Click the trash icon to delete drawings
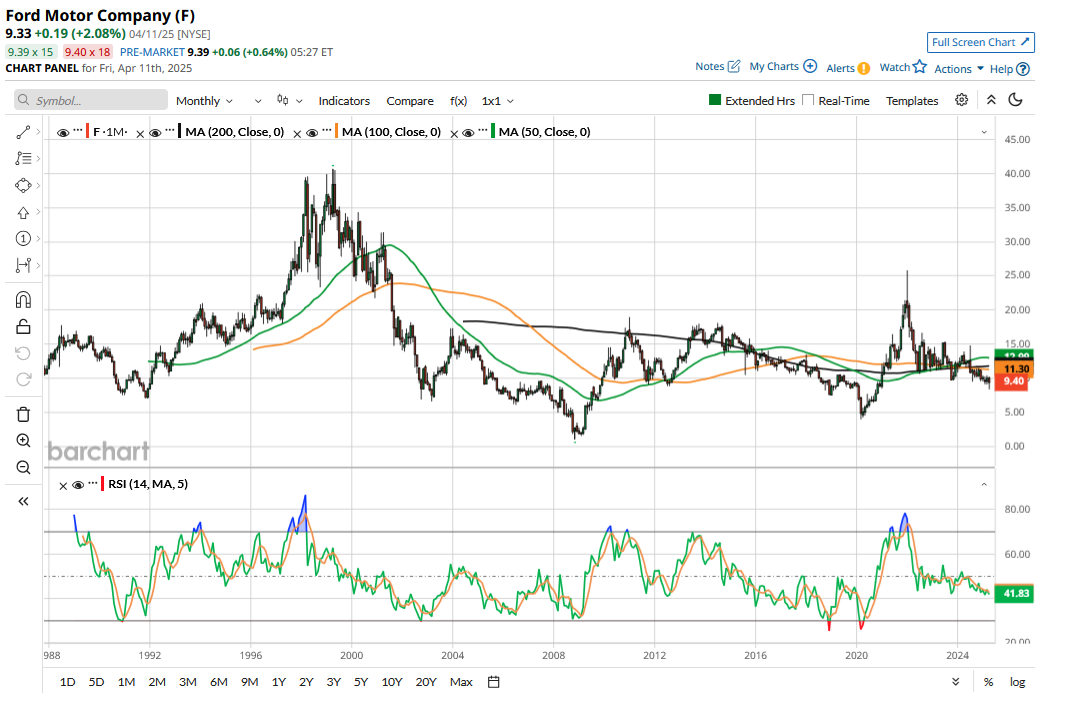Screen dimensions: 1090x706 tap(23, 414)
